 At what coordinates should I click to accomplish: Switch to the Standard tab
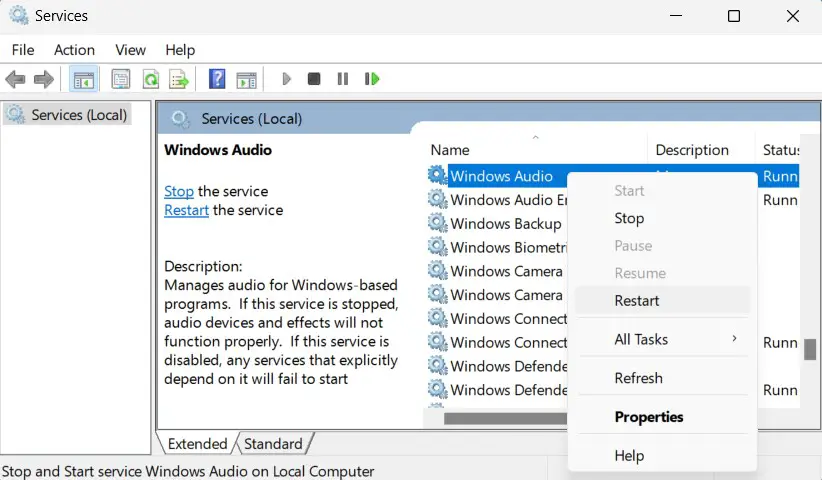point(273,444)
